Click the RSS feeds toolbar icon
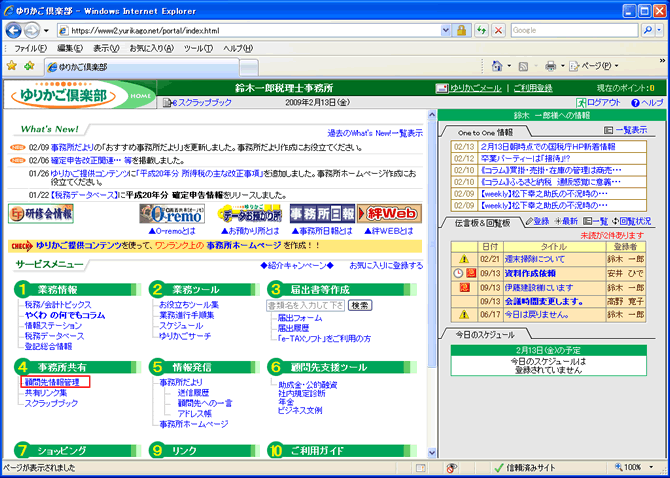Image resolution: width=670 pixels, height=478 pixels. tap(523, 66)
